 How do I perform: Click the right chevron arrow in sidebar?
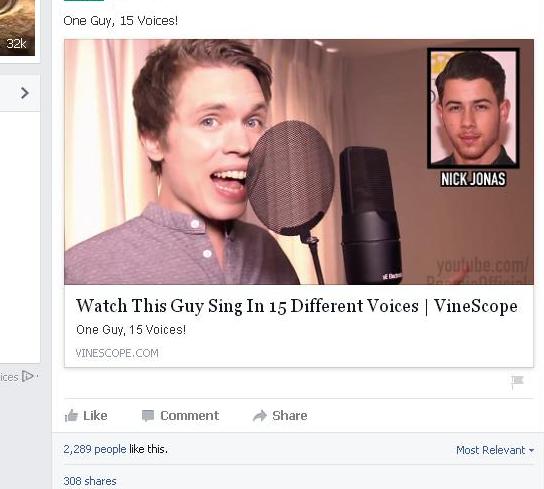point(24,93)
